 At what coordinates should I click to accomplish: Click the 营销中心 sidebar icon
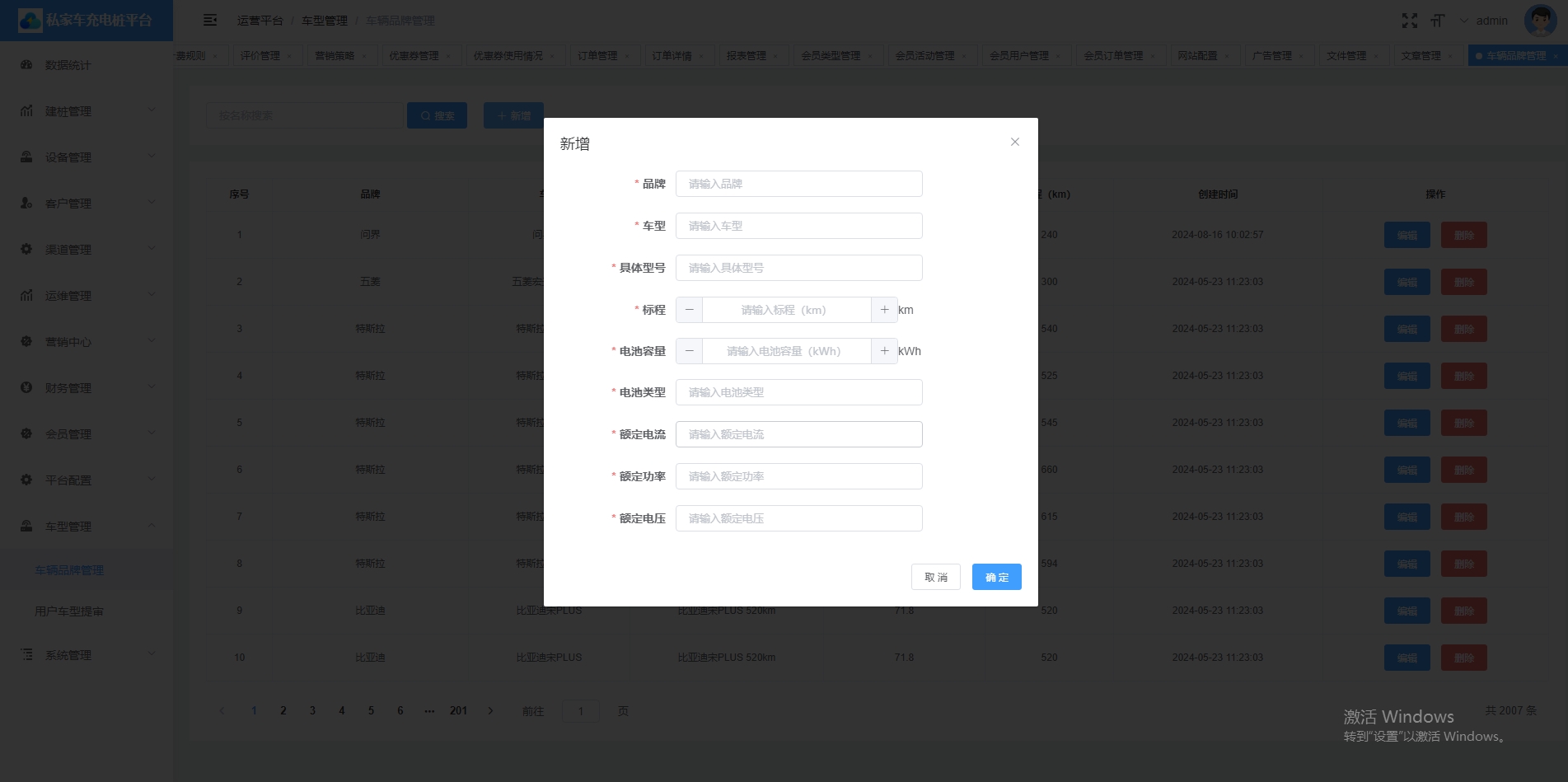coord(26,341)
